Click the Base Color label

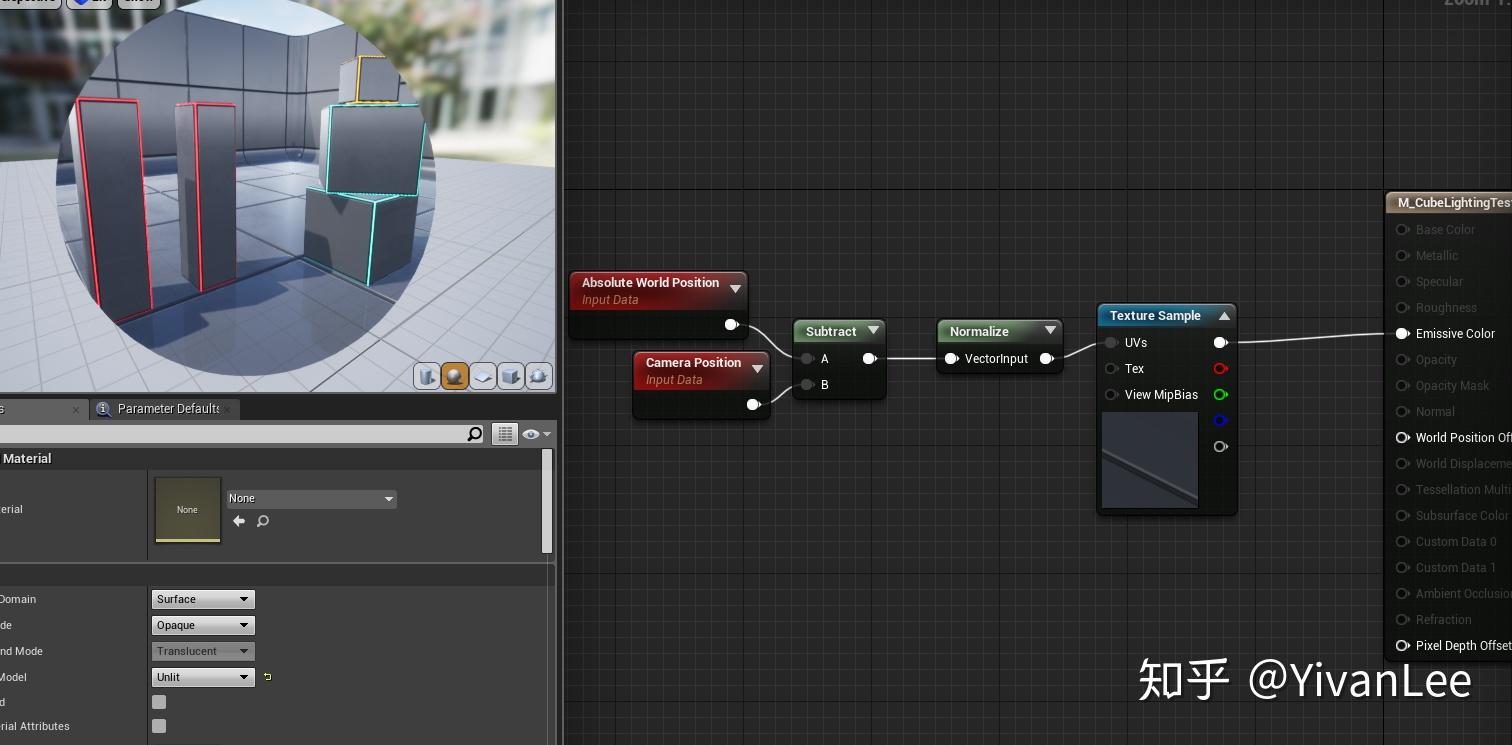[1445, 230]
